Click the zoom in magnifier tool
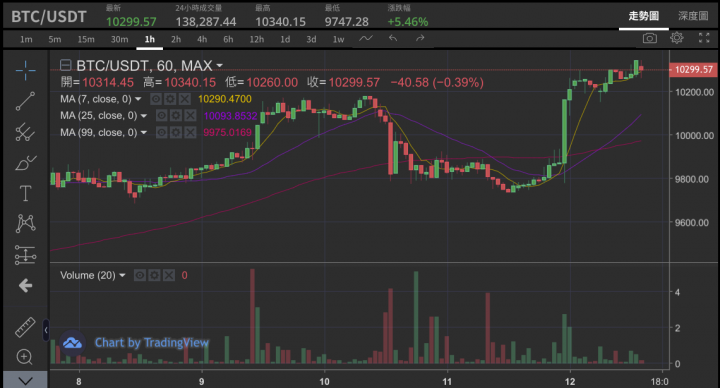Viewport: 720px width, 388px height. [x=24, y=357]
